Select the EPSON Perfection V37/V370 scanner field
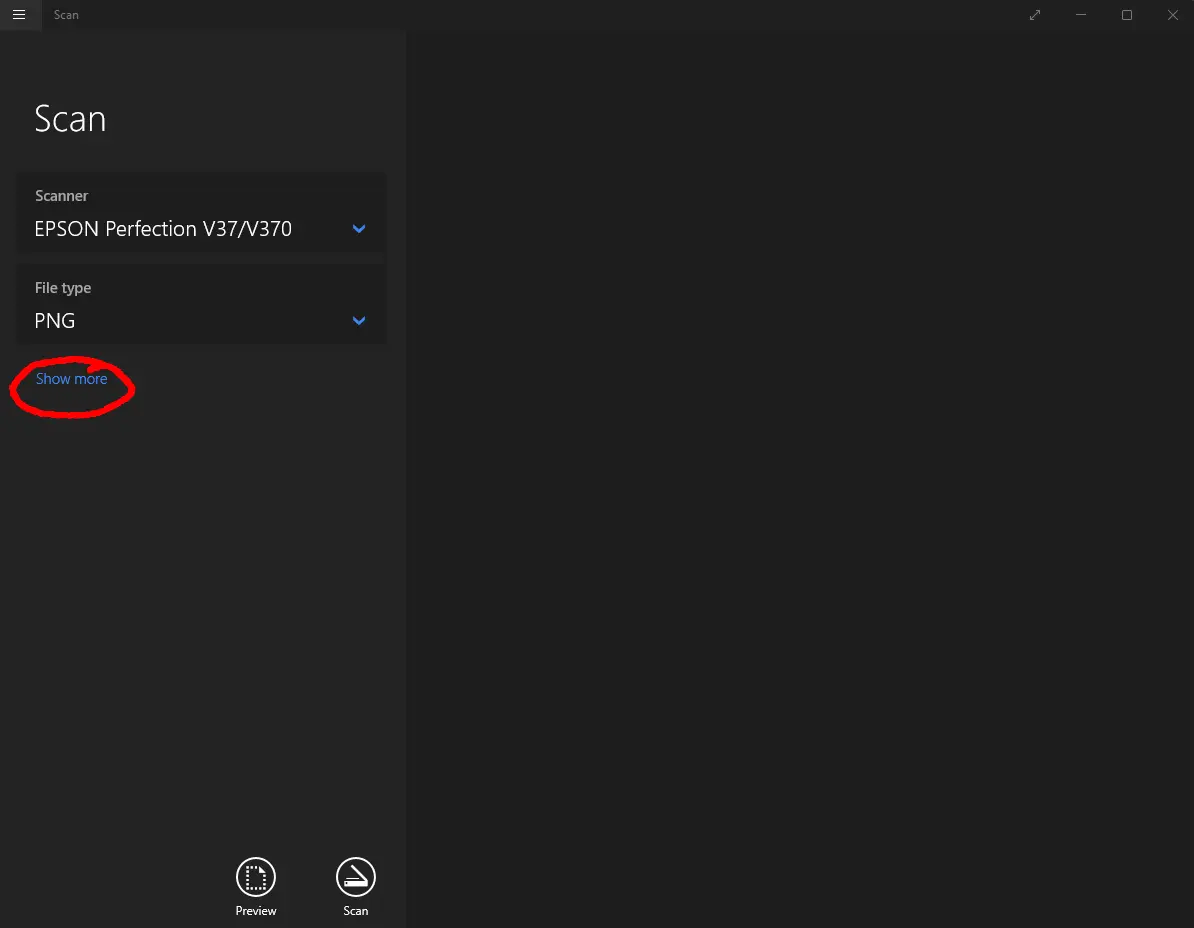Image resolution: width=1194 pixels, height=928 pixels. pos(163,229)
